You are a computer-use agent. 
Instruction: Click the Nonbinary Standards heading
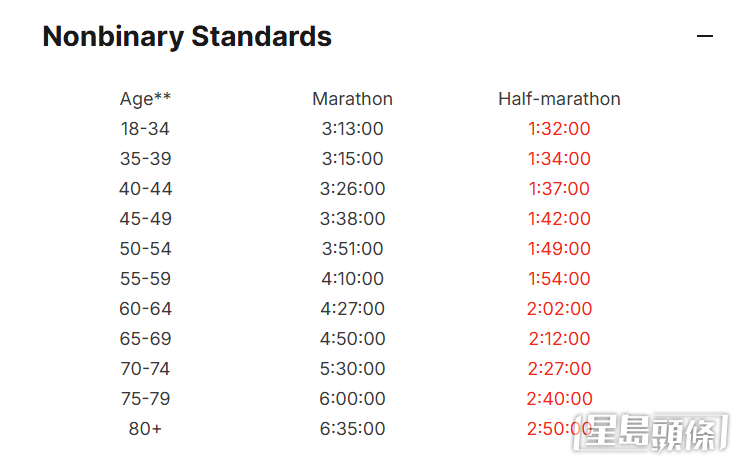[187, 36]
